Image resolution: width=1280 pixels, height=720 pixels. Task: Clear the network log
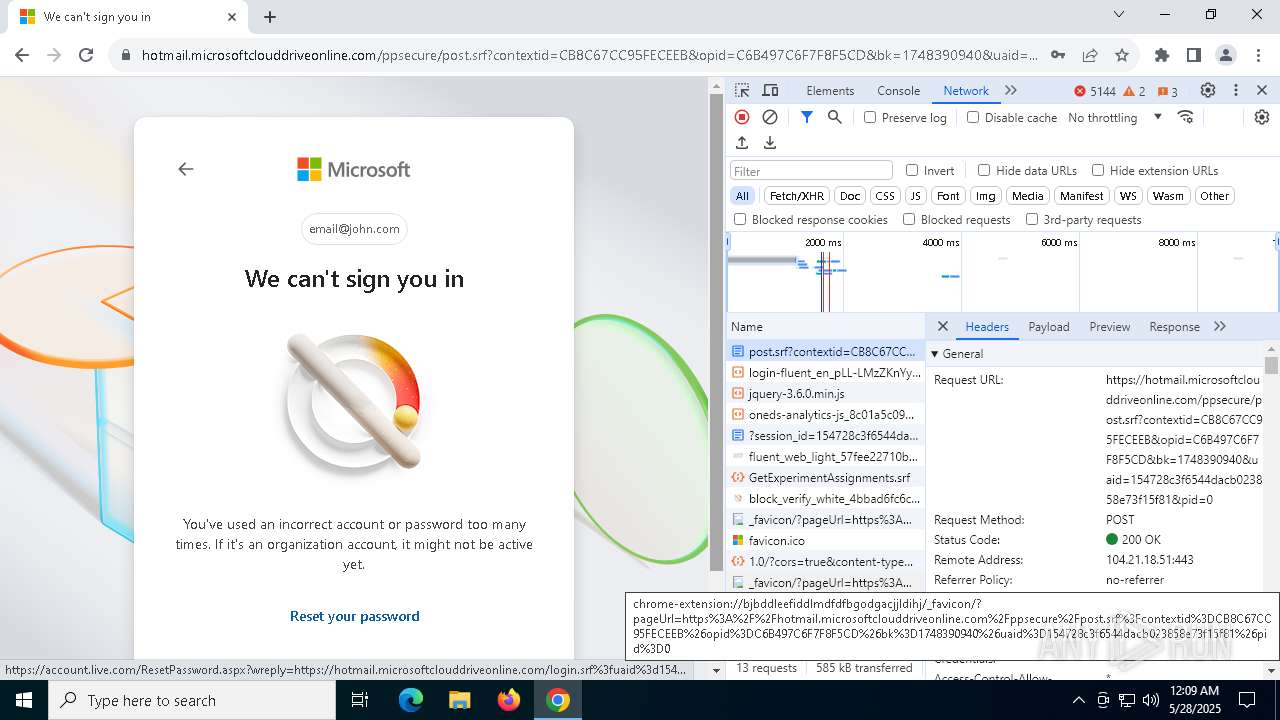(770, 117)
